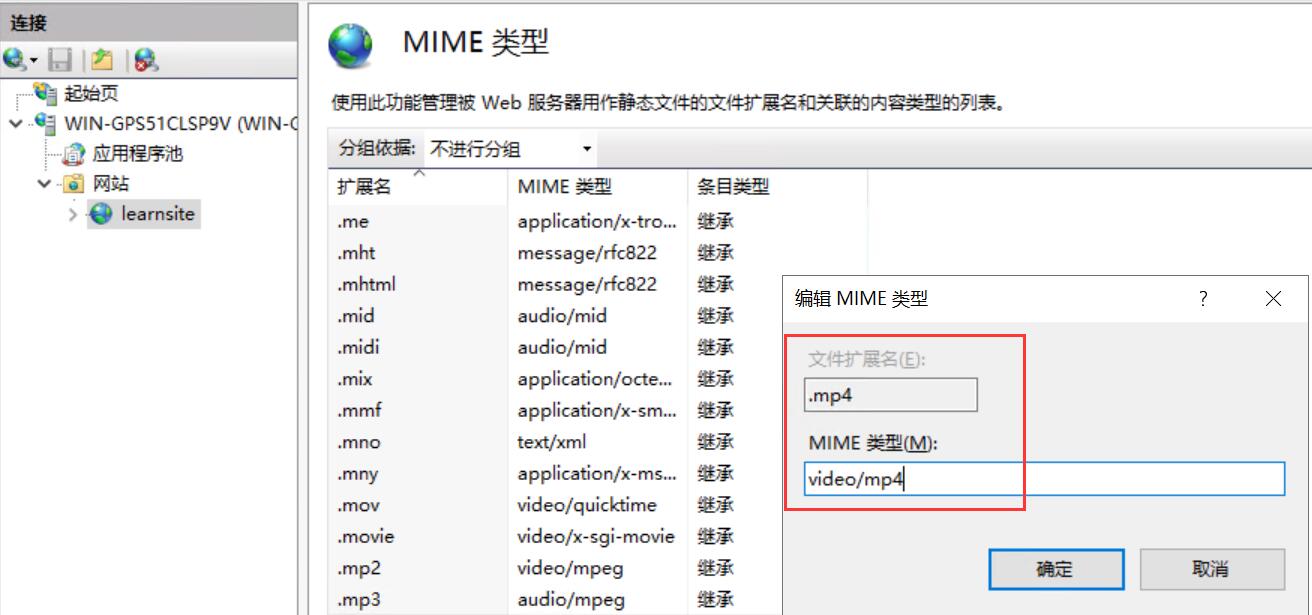Select the .movie extension row

[366, 537]
